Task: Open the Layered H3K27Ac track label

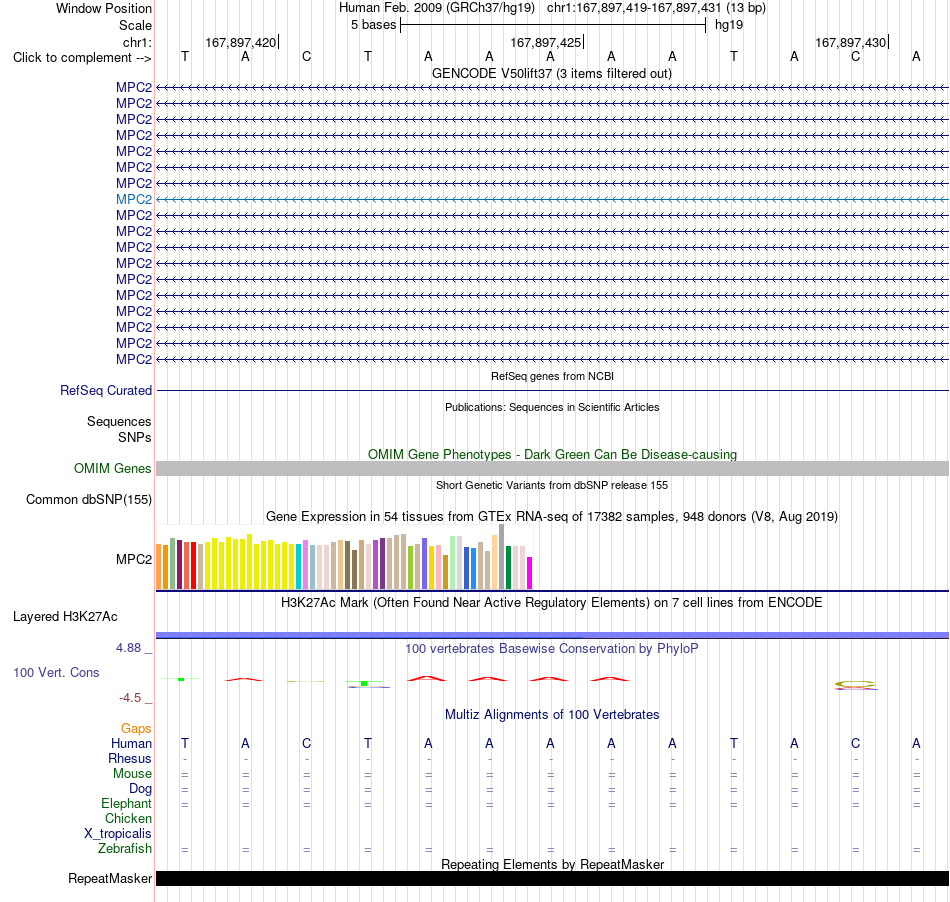Action: click(65, 617)
